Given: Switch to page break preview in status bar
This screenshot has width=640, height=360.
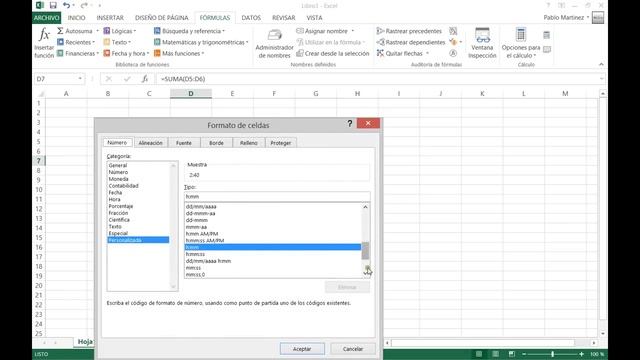Looking at the screenshot, I should (511, 354).
